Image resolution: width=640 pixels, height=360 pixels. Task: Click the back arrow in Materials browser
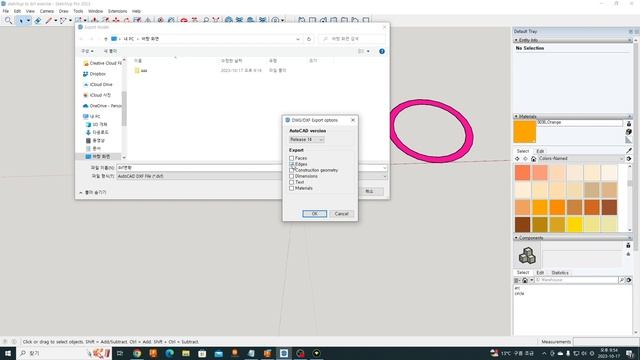518,158
